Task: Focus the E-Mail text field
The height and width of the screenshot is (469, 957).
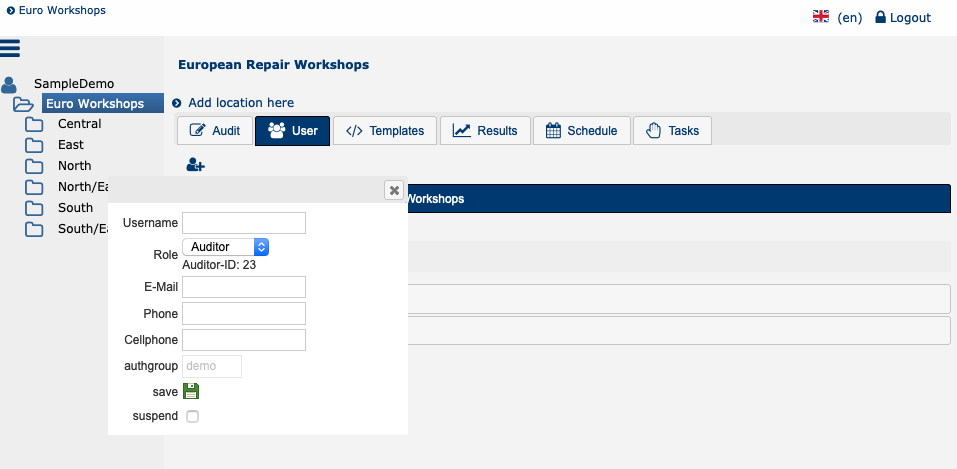Action: coord(243,288)
